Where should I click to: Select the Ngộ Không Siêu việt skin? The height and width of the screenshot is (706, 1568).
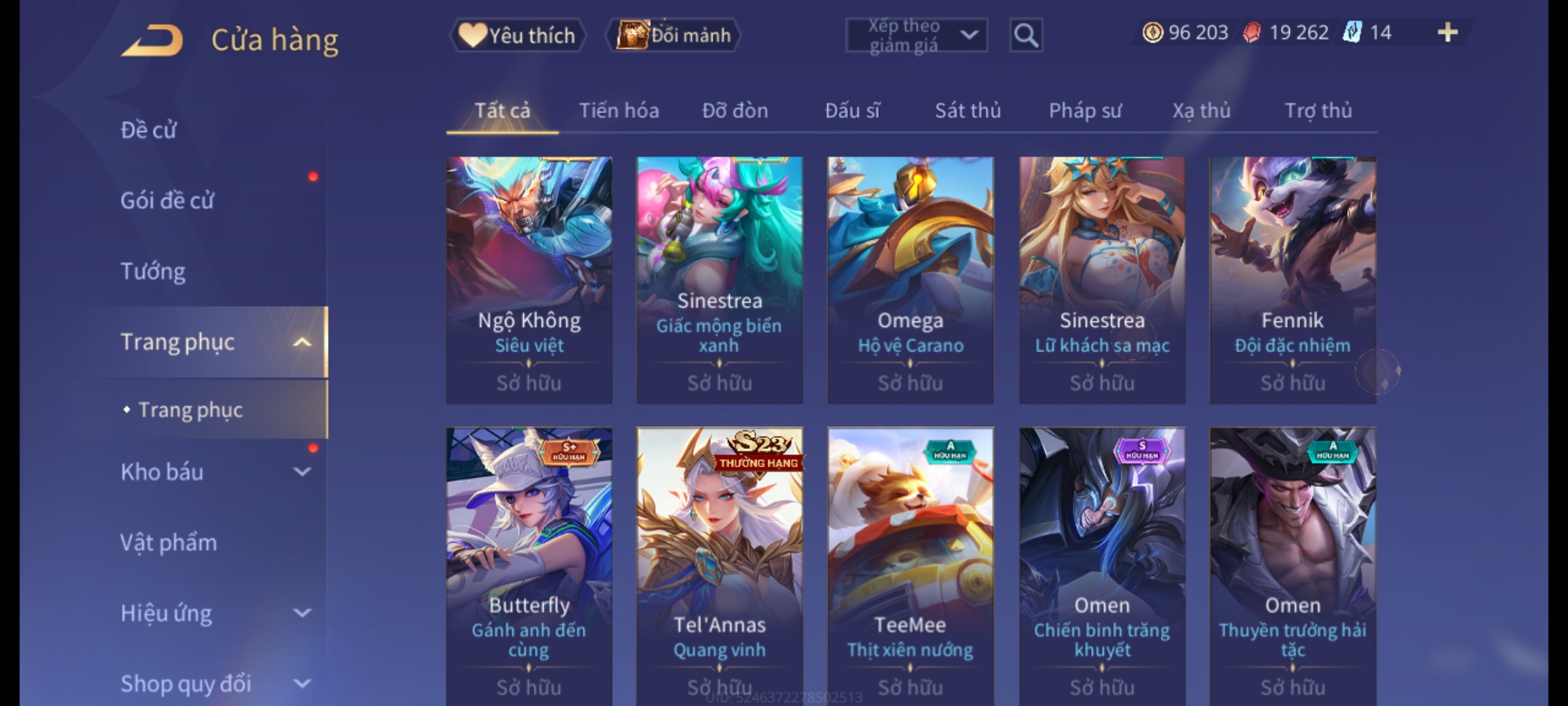click(x=529, y=280)
